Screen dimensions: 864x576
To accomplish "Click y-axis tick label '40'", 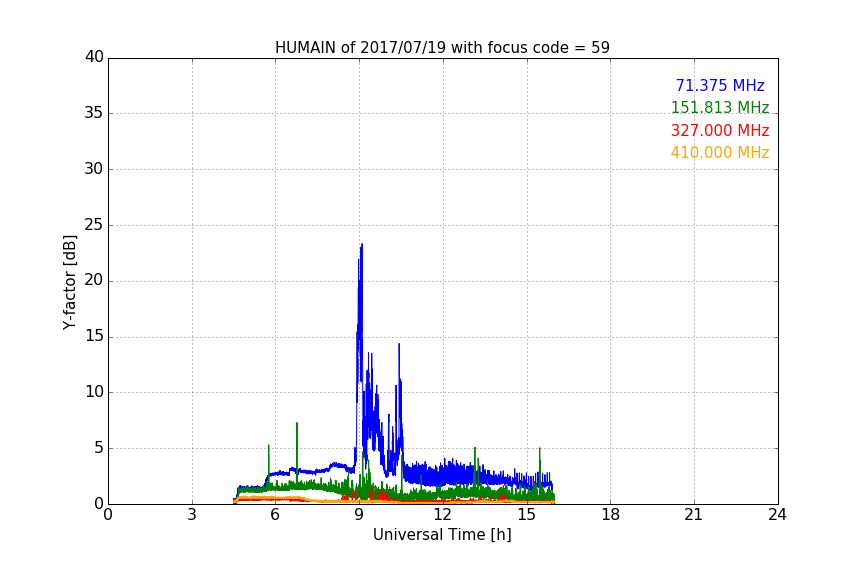I will click(x=94, y=57).
